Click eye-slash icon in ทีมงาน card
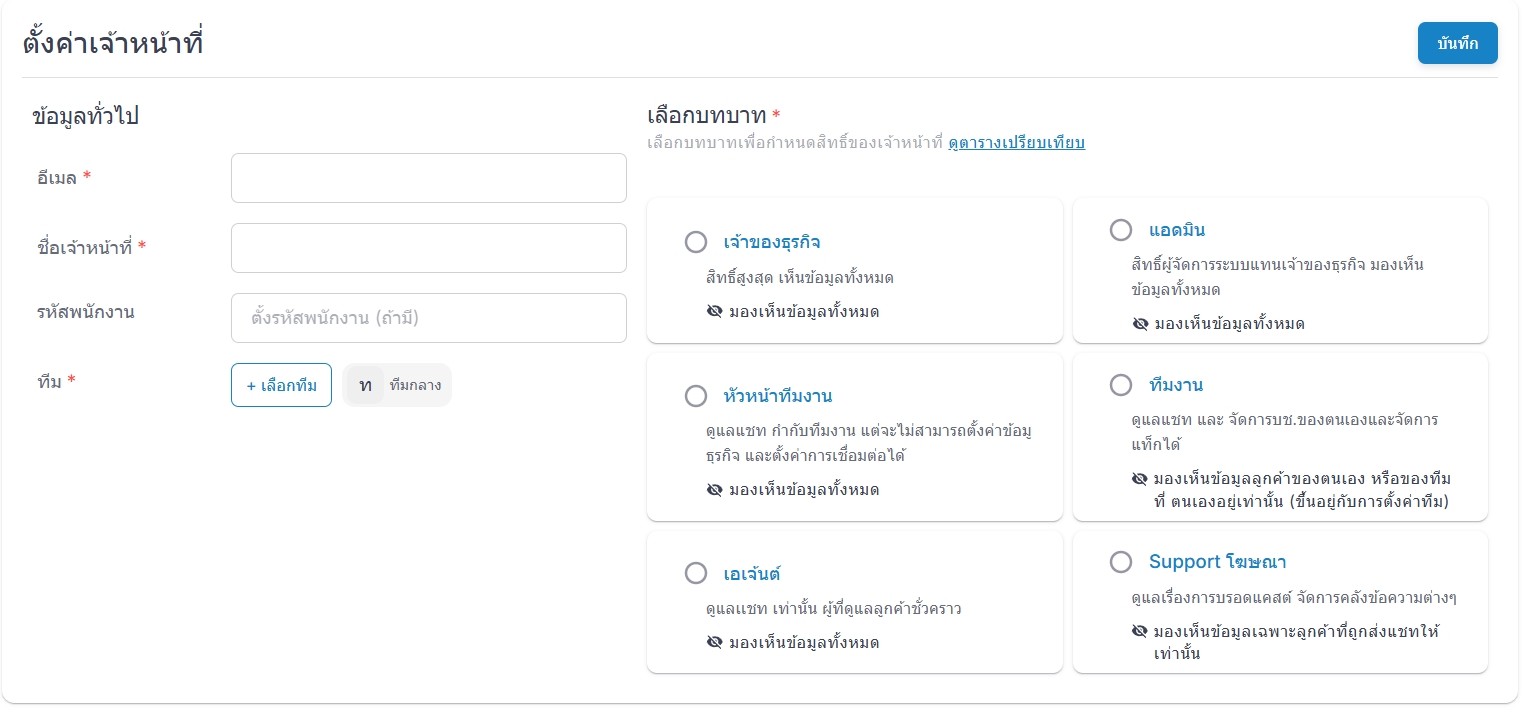 pos(1140,478)
